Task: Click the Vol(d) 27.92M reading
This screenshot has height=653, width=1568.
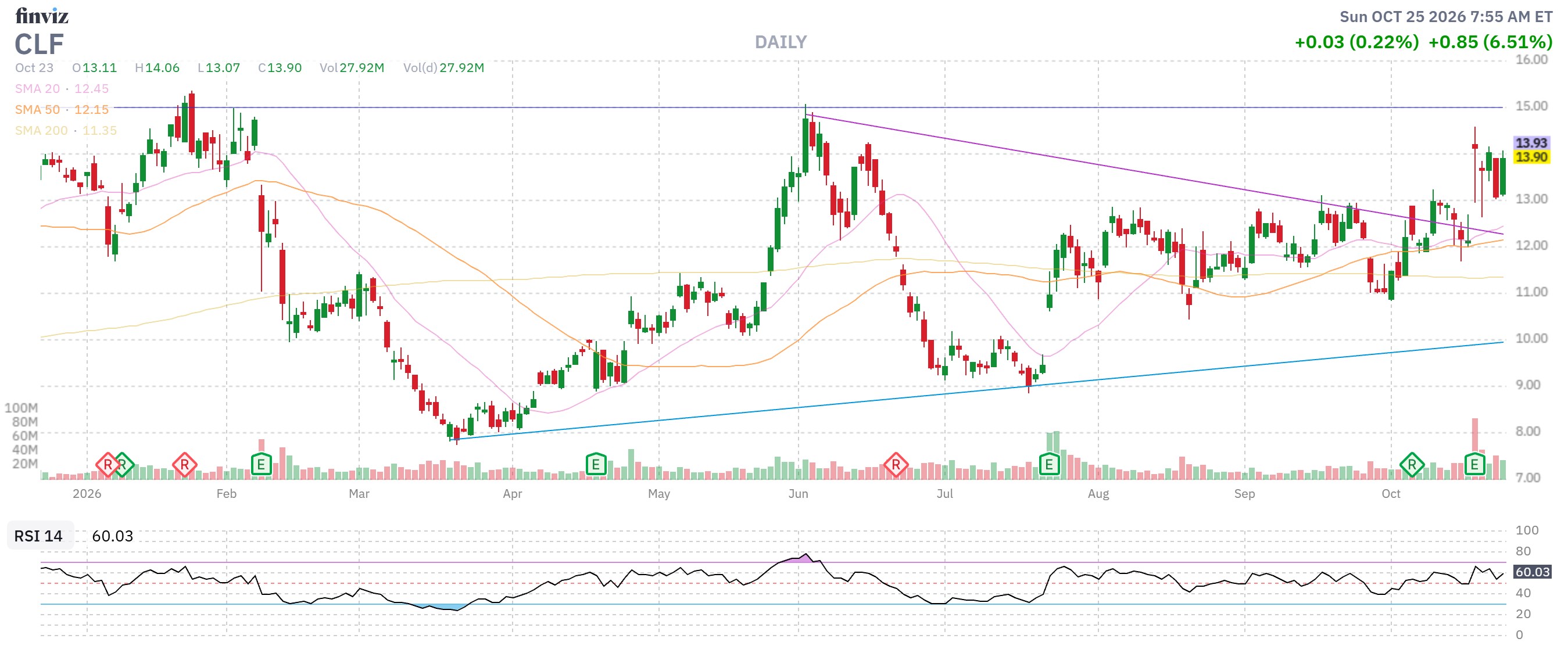Action: [x=444, y=67]
